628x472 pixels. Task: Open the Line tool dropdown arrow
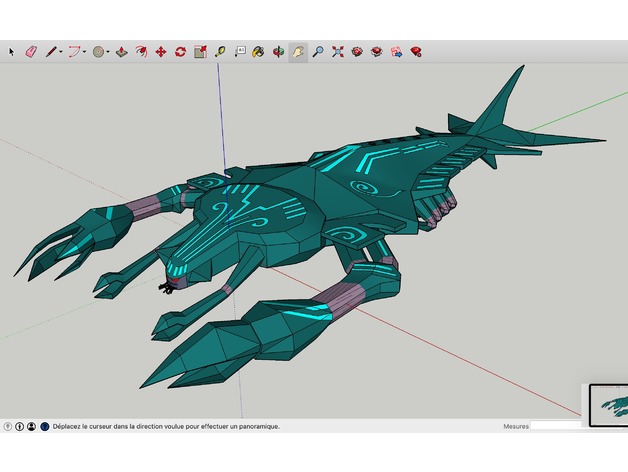61,52
